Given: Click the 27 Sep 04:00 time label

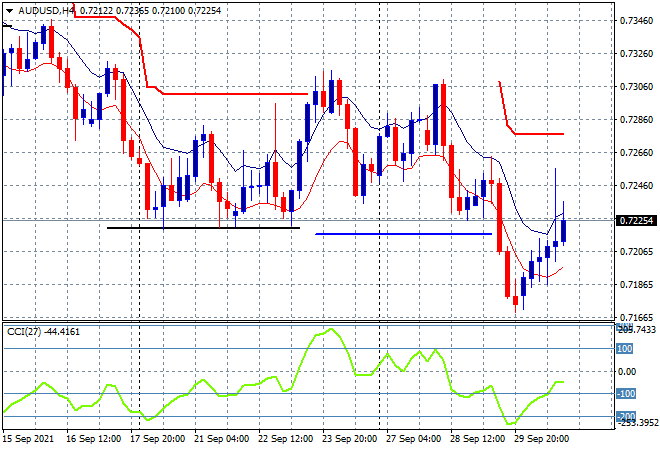Looking at the screenshot, I should point(413,439).
